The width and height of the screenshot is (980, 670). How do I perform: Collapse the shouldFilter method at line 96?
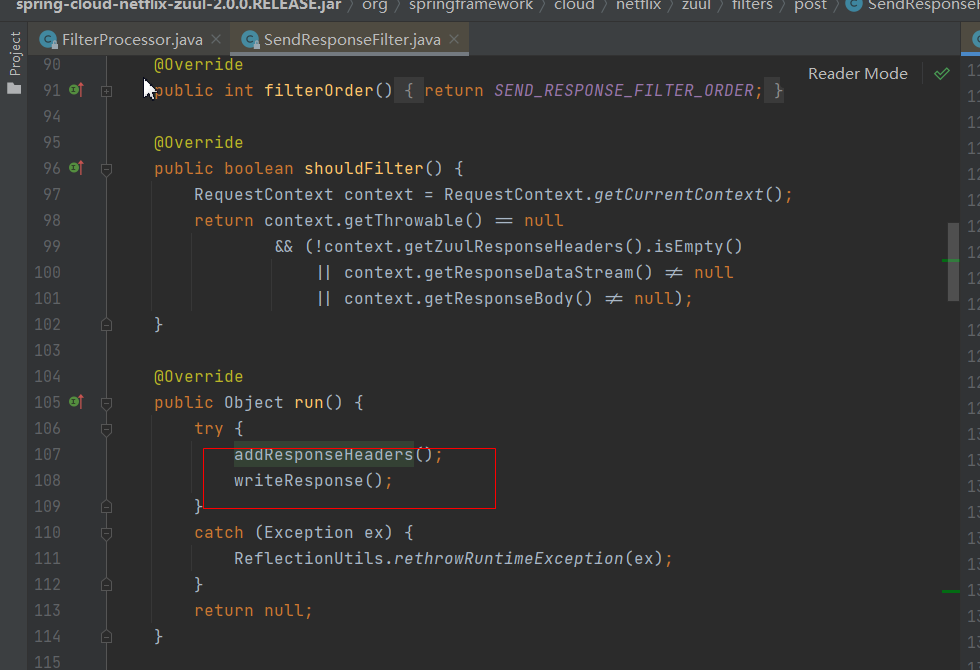pos(107,169)
